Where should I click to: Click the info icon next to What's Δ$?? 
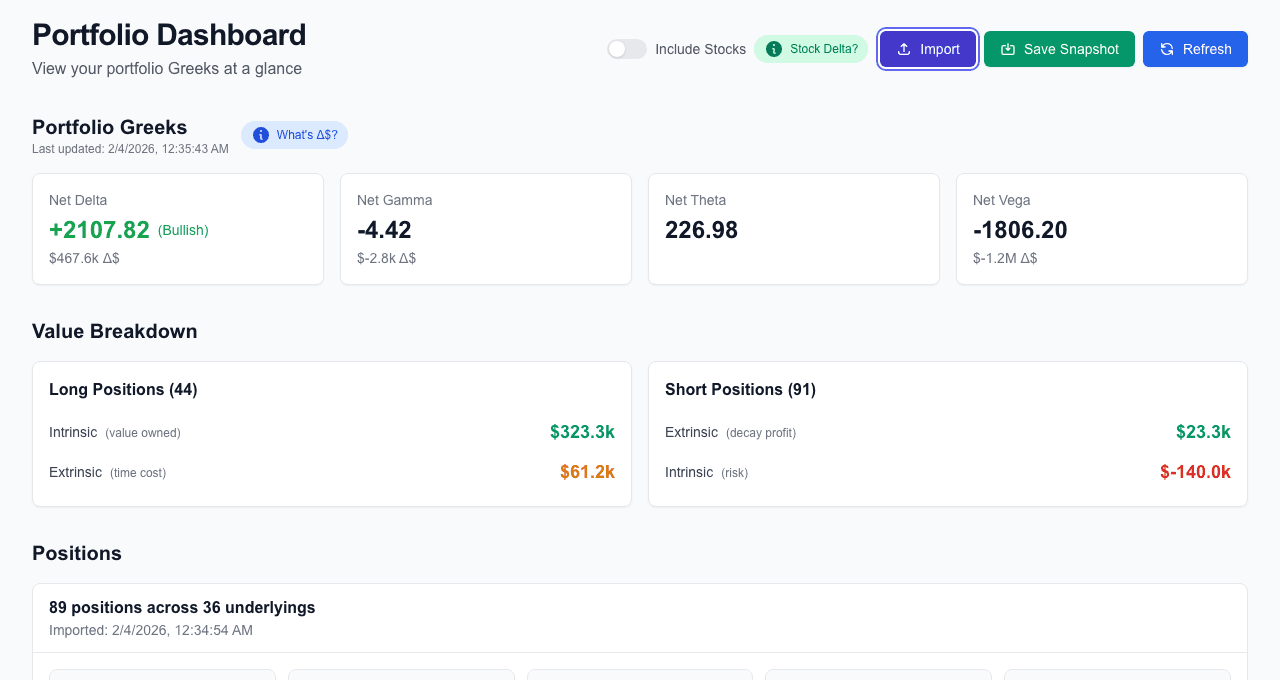(260, 134)
